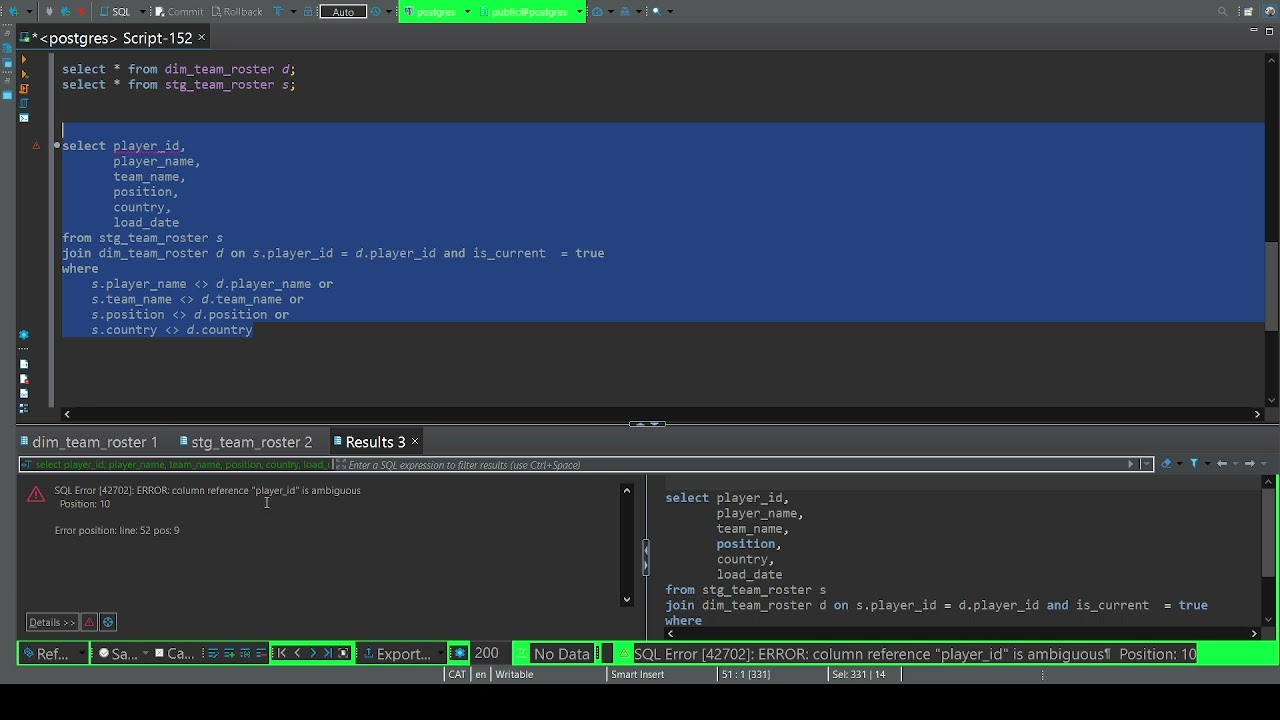The image size is (1280, 720).
Task: Click the transaction lock icon in toolbar
Action: [x=307, y=11]
